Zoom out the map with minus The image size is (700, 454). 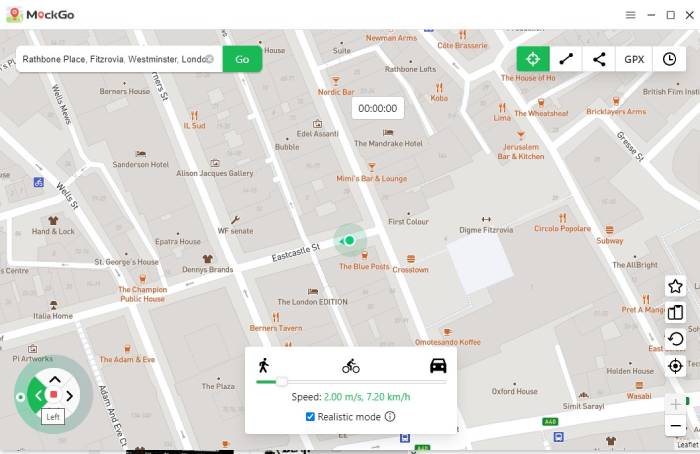tap(675, 425)
